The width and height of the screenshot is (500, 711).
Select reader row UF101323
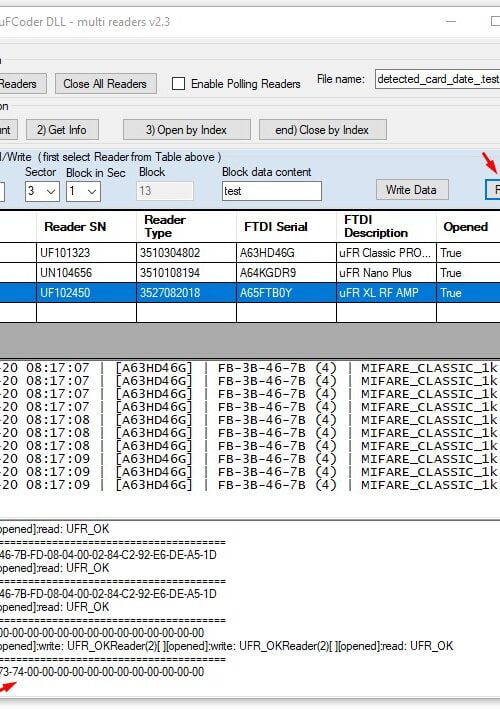(x=250, y=253)
